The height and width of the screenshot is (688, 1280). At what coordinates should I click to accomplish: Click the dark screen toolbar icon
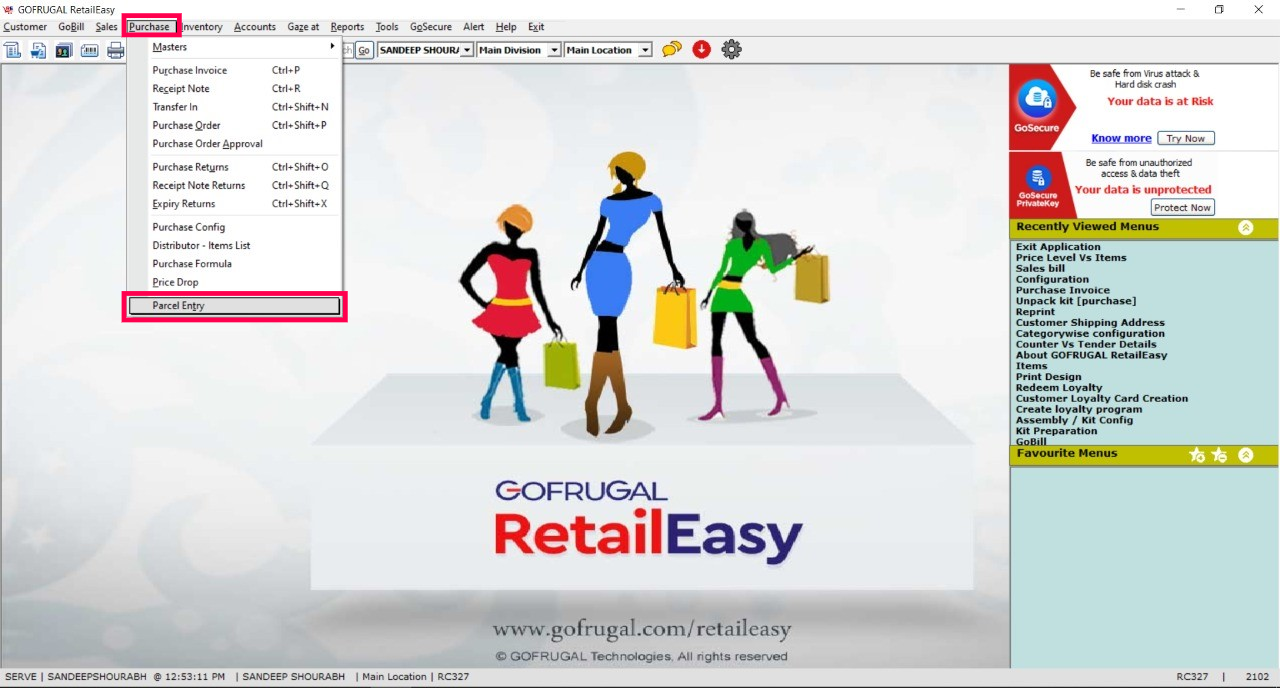pyautogui.click(x=63, y=50)
